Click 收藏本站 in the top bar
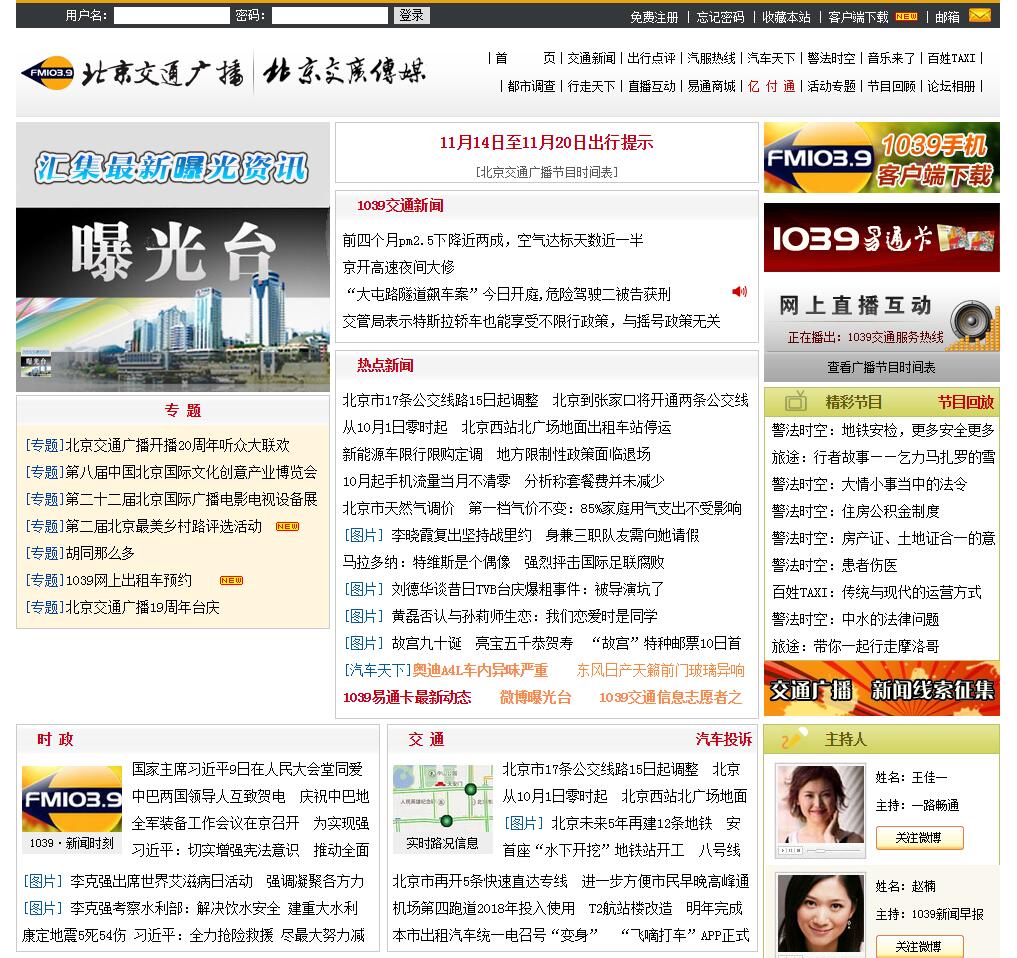1017x958 pixels. (x=786, y=18)
